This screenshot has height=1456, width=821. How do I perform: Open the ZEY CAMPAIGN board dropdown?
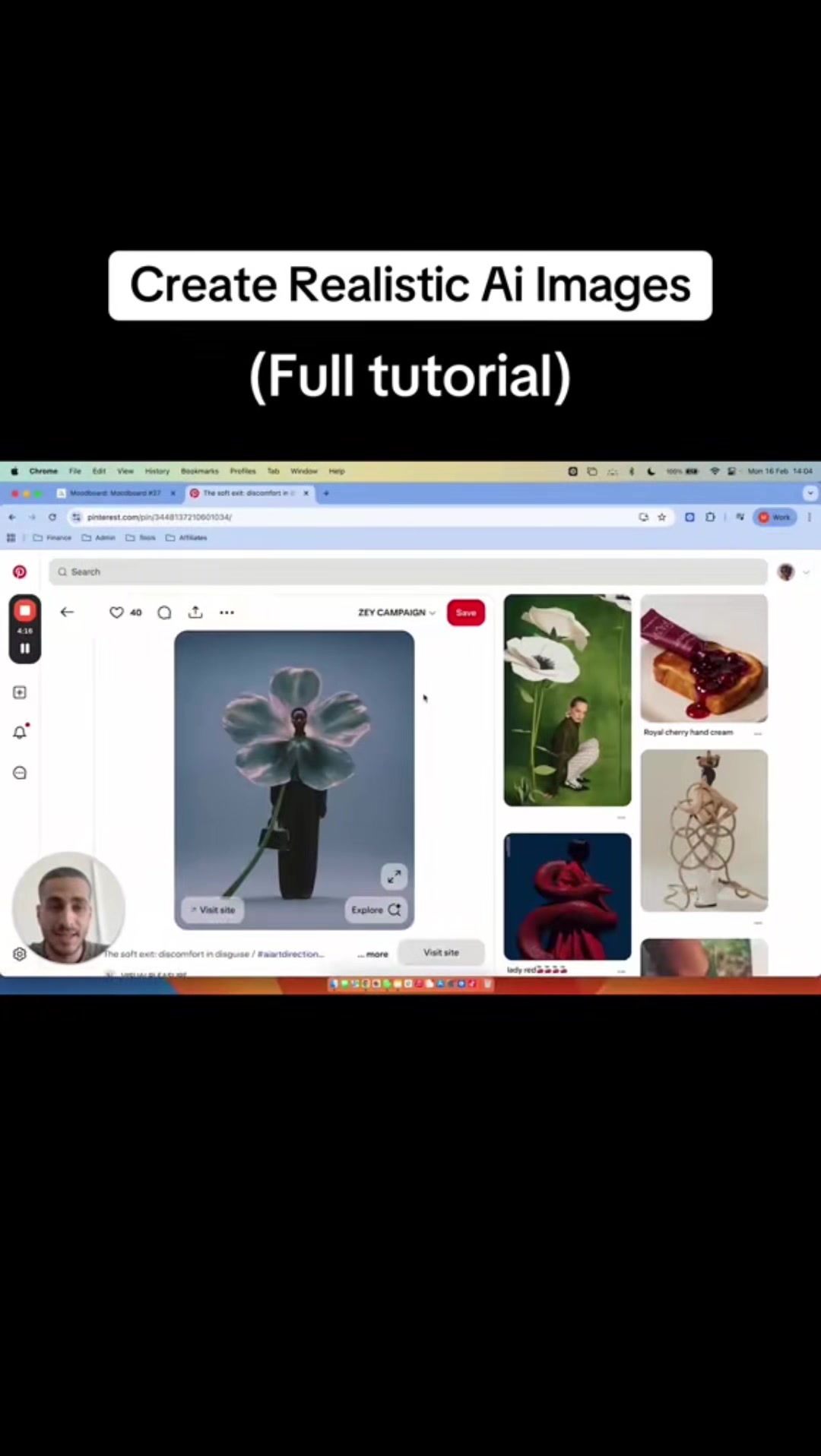click(397, 612)
